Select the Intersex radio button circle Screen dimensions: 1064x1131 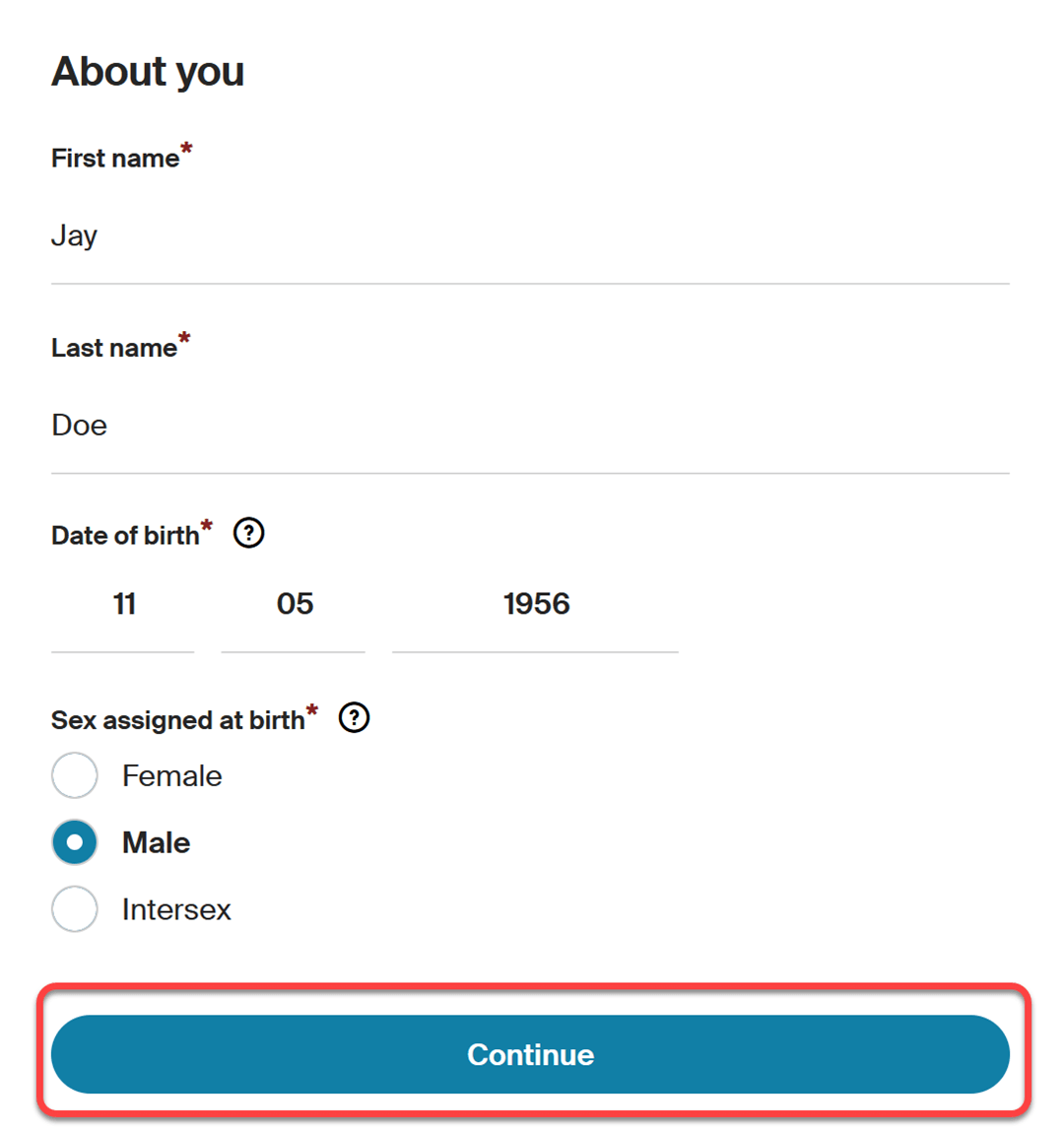pos(74,908)
